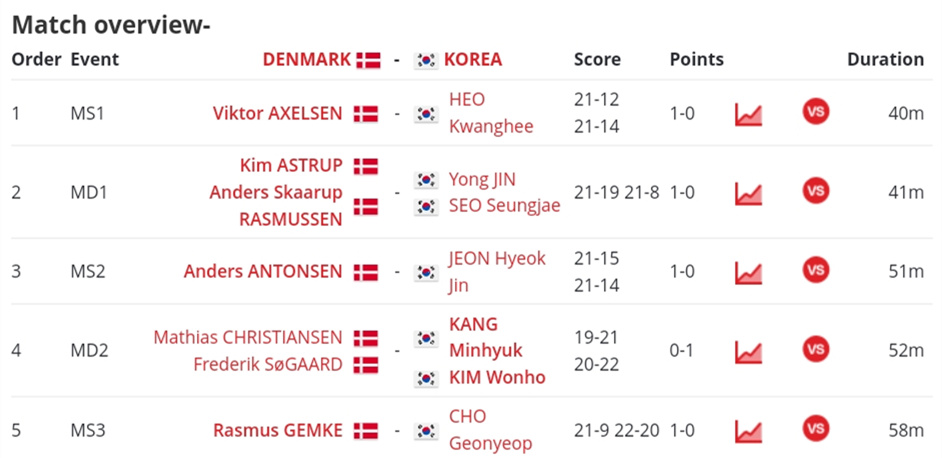Viewport: 942px width, 458px height.
Task: View score graph for the MD1 match
Action: [x=749, y=194]
